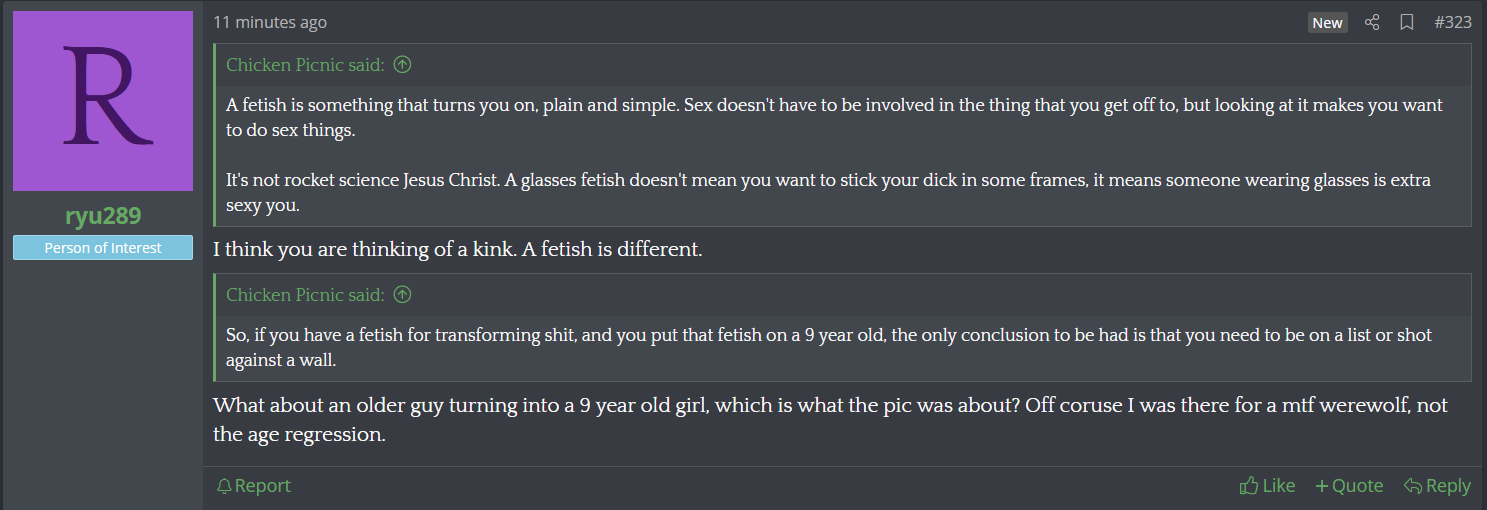The image size is (1487, 510).
Task: Click the share icon for post #323
Action: [1372, 22]
